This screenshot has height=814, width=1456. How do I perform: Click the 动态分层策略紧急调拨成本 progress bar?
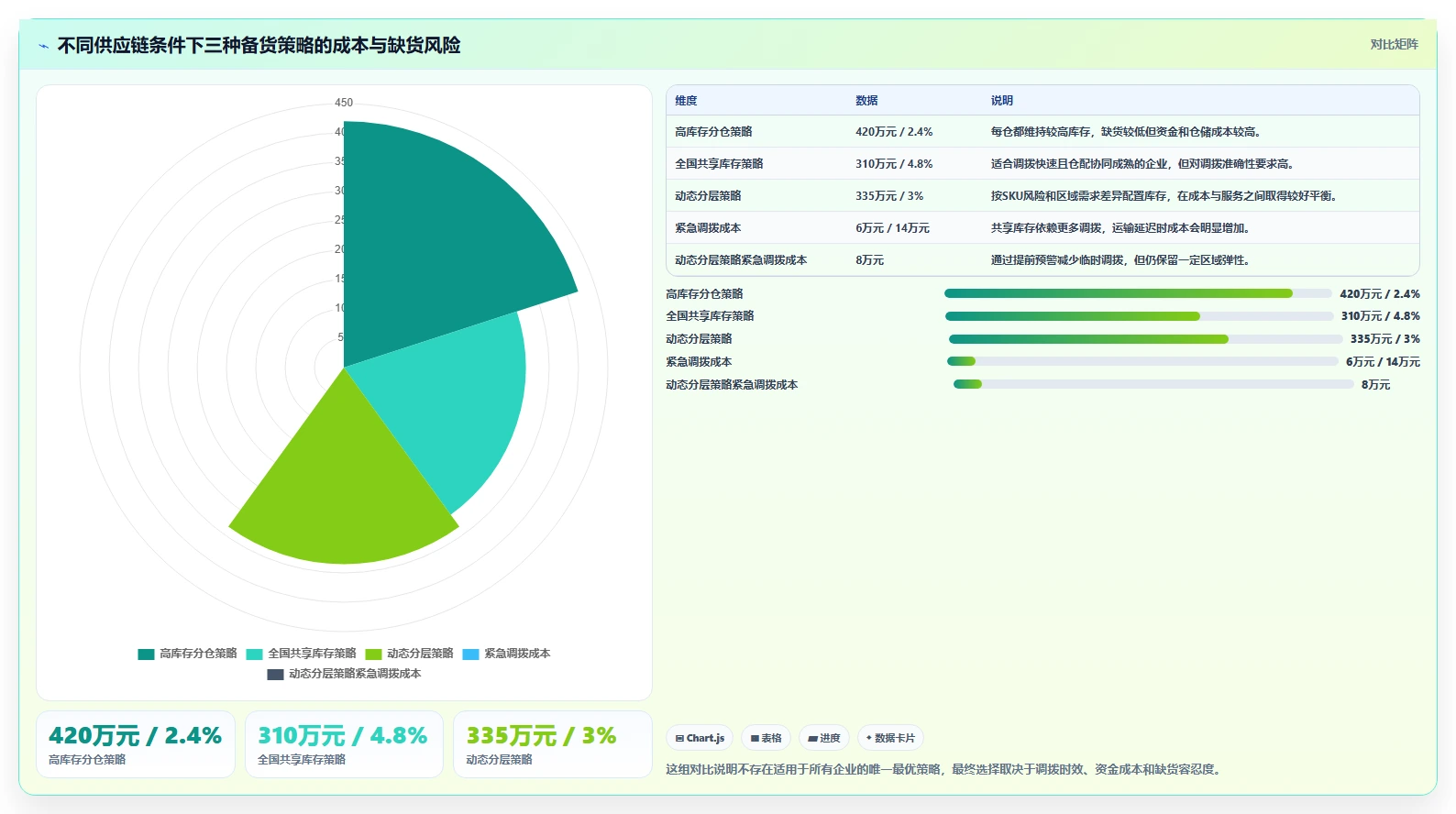click(1153, 384)
